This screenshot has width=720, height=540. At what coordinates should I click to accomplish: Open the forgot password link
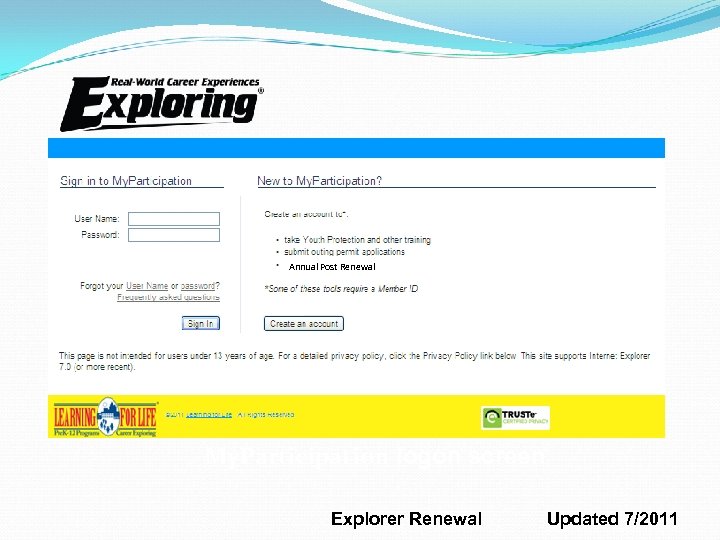[x=198, y=286]
